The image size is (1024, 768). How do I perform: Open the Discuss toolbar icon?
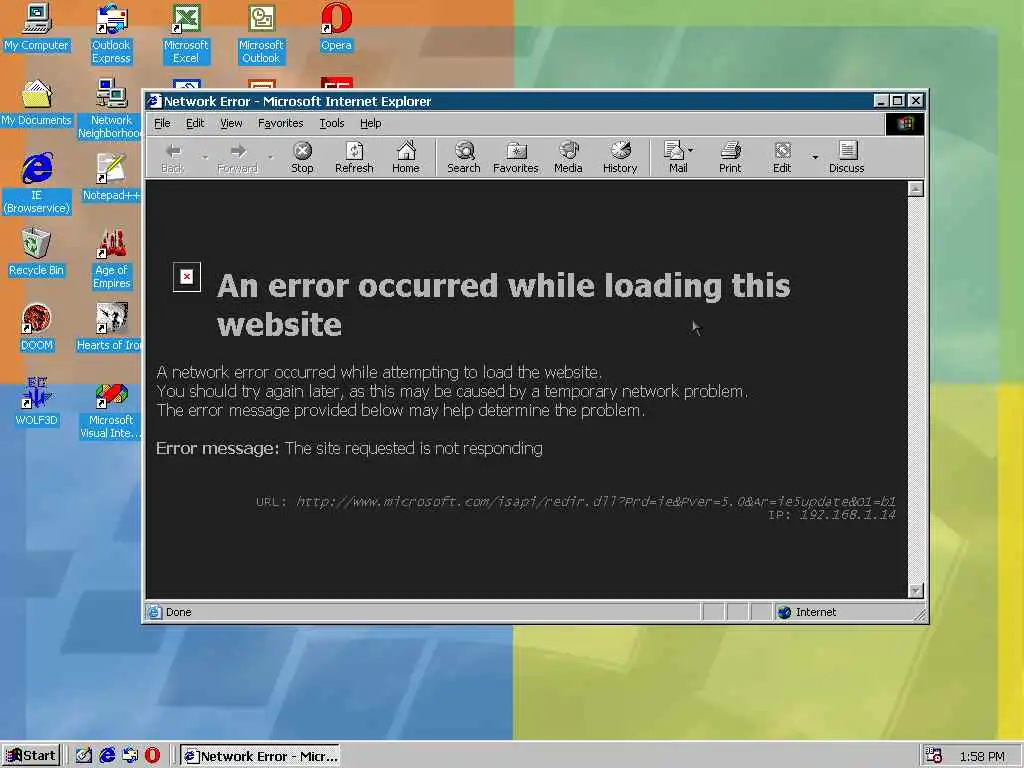pos(846,158)
